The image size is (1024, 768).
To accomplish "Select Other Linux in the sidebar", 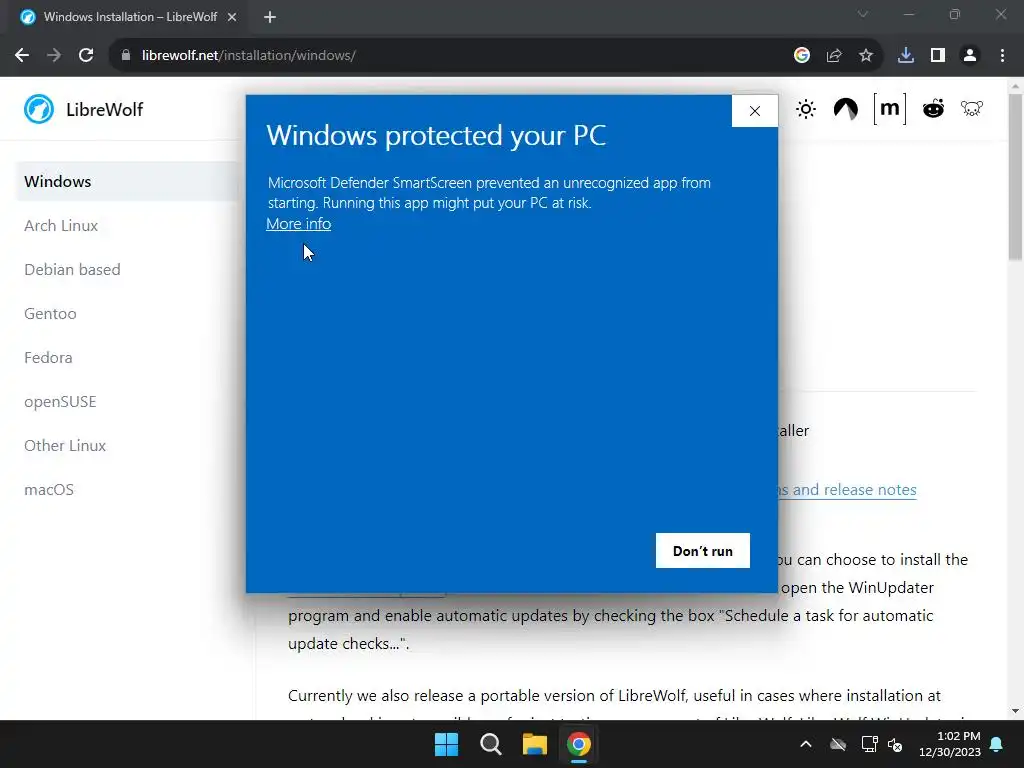I will point(65,446).
